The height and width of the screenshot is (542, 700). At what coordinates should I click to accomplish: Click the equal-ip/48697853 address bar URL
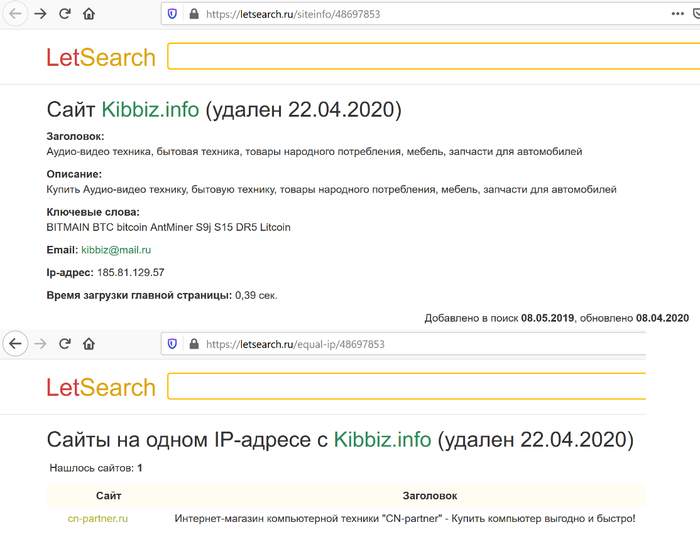pos(295,344)
